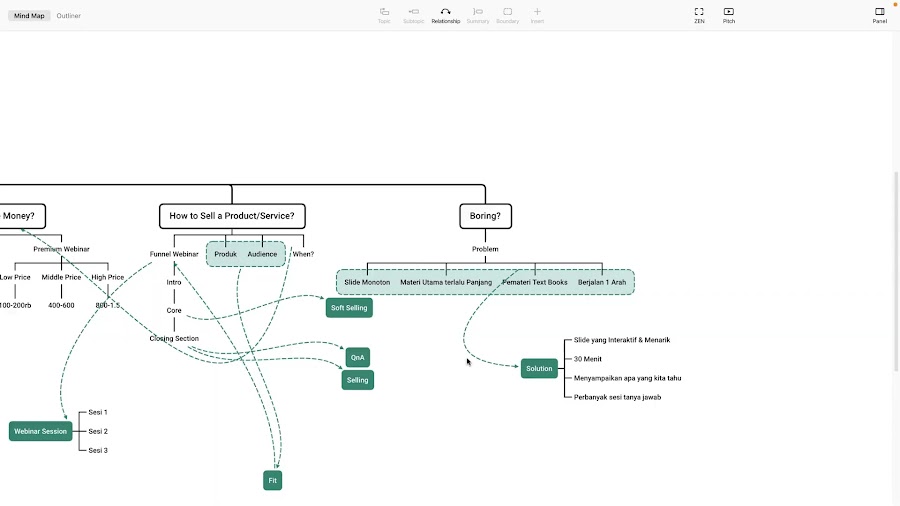
Task: Select the "High Price" node
Action: pyautogui.click(x=108, y=277)
